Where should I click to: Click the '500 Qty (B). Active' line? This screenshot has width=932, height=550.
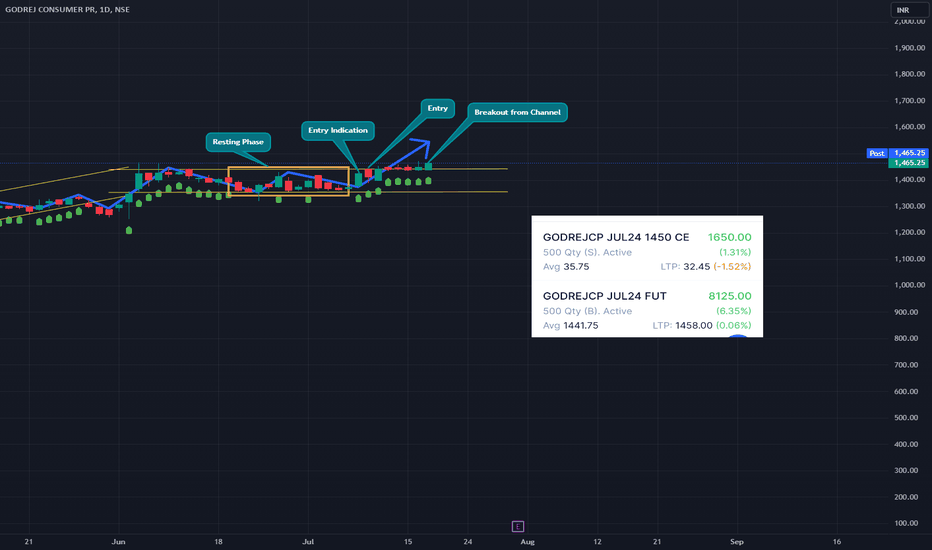587,311
